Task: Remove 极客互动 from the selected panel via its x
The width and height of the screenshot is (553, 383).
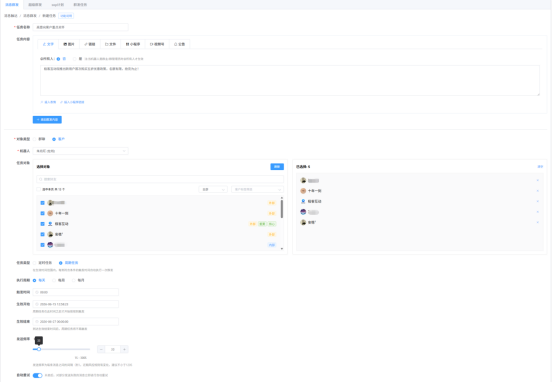Action: [x=537, y=201]
